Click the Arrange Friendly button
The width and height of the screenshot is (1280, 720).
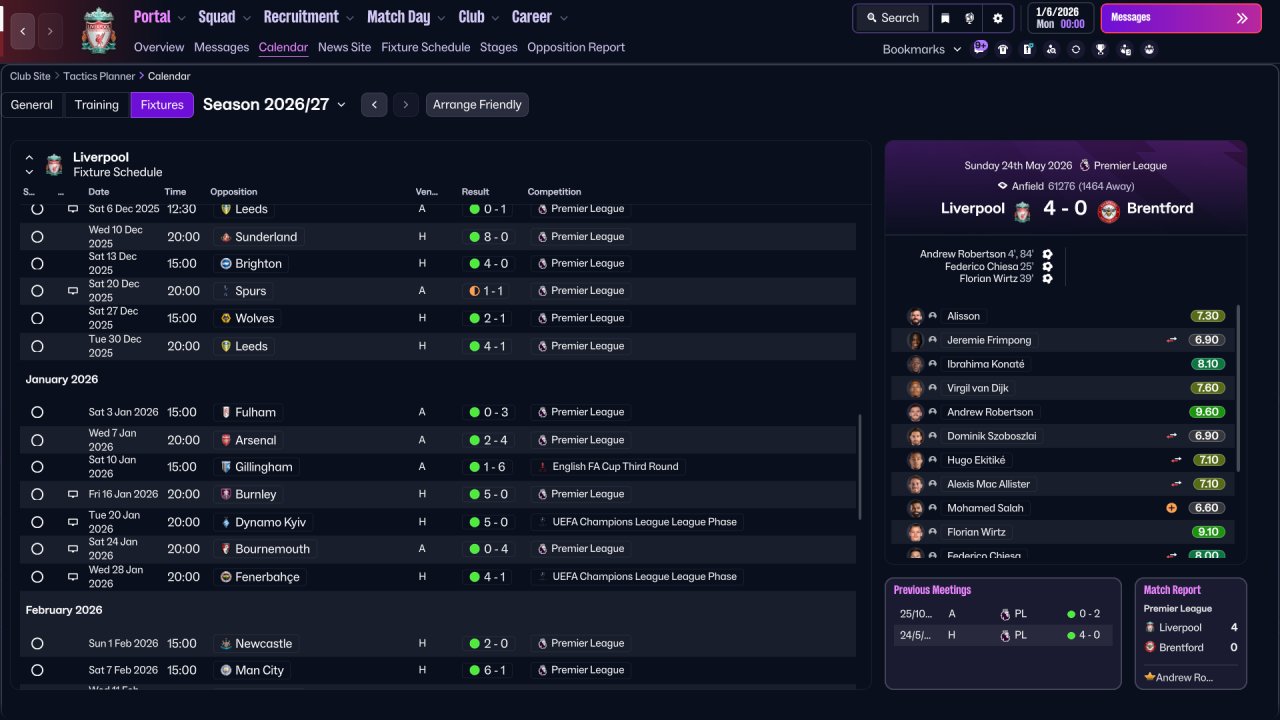pos(477,105)
